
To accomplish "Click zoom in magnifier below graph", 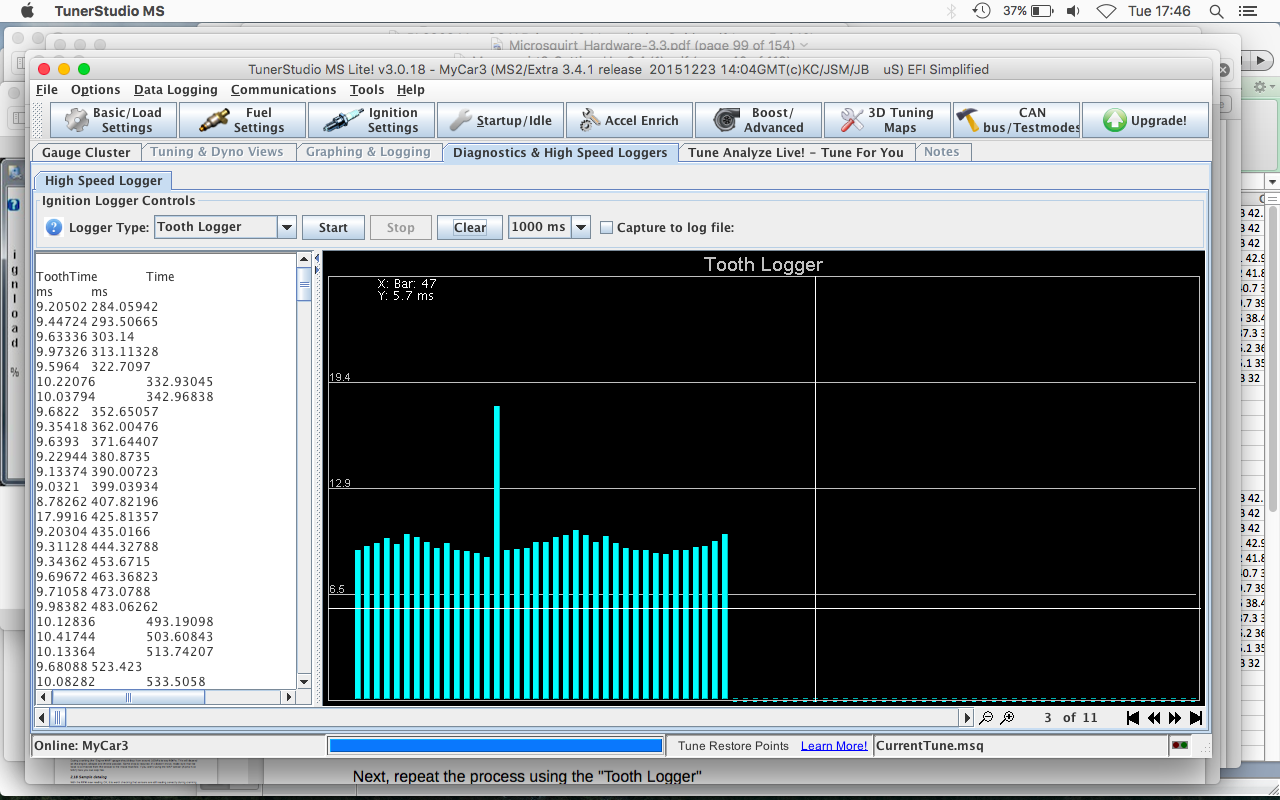I will (x=1007, y=718).
